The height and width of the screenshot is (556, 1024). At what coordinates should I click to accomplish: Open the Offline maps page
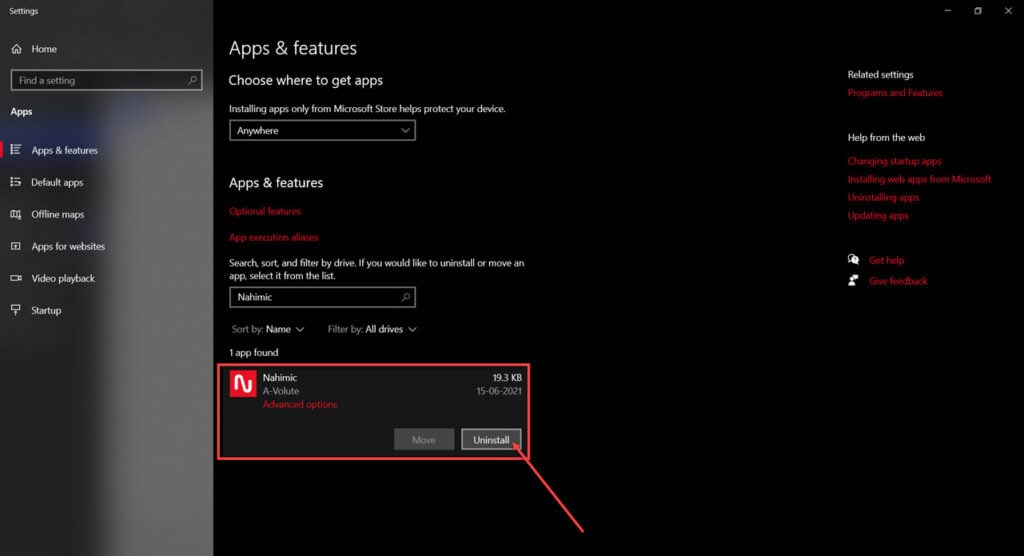[57, 214]
